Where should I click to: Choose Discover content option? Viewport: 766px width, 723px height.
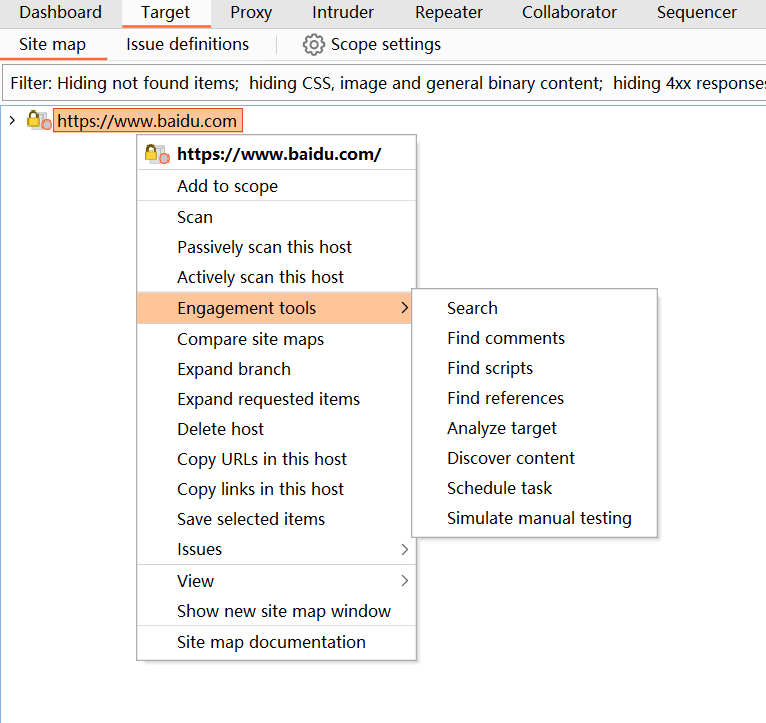pos(511,458)
